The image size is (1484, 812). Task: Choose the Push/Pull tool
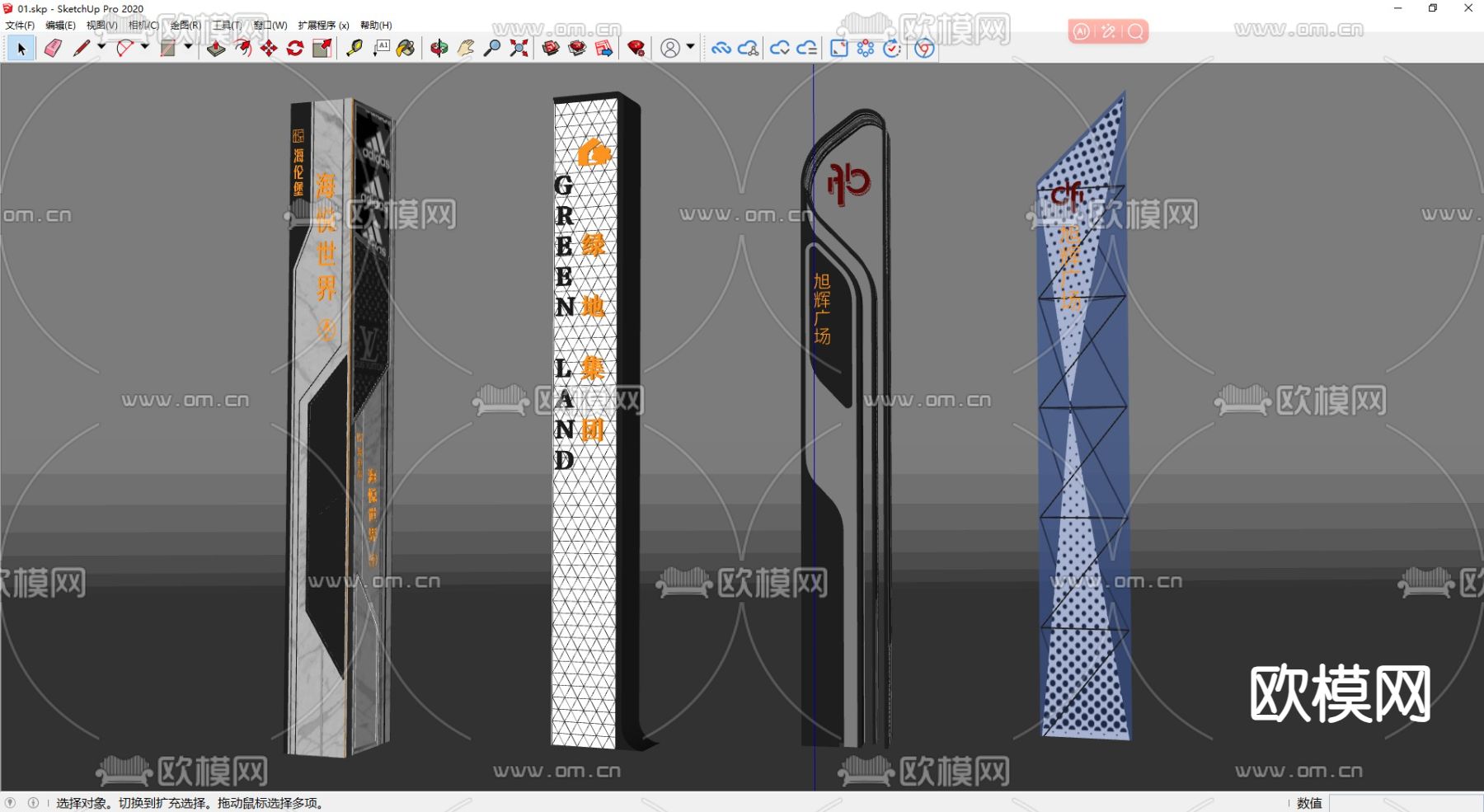coord(216,49)
